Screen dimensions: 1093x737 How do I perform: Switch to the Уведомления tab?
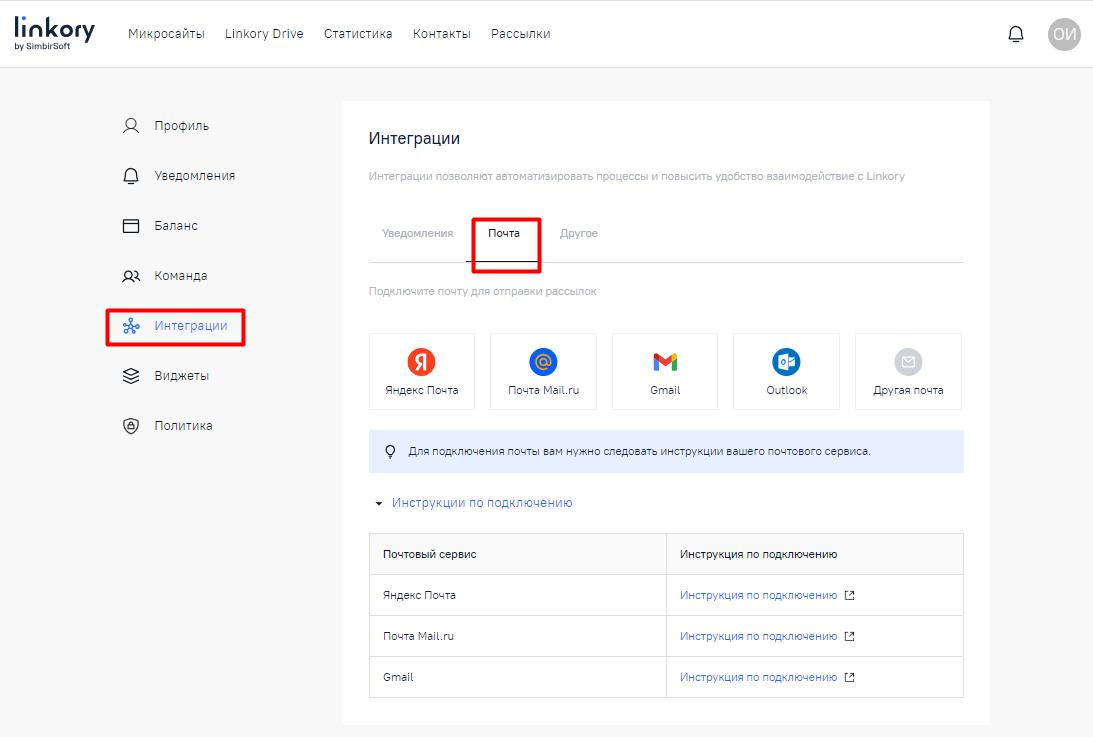pyautogui.click(x=417, y=233)
